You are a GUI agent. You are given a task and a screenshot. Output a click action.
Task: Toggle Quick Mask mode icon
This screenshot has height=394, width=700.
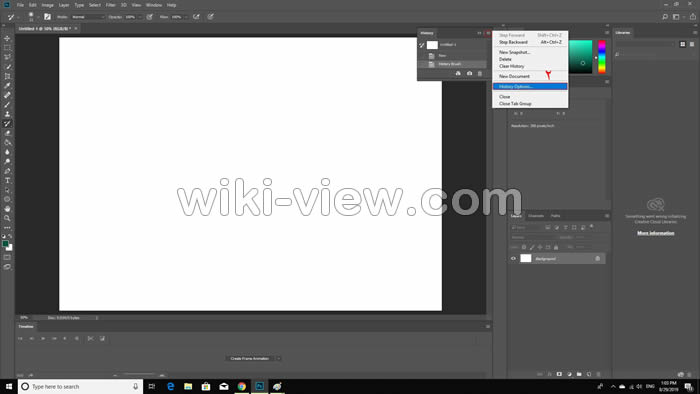click(x=7, y=257)
